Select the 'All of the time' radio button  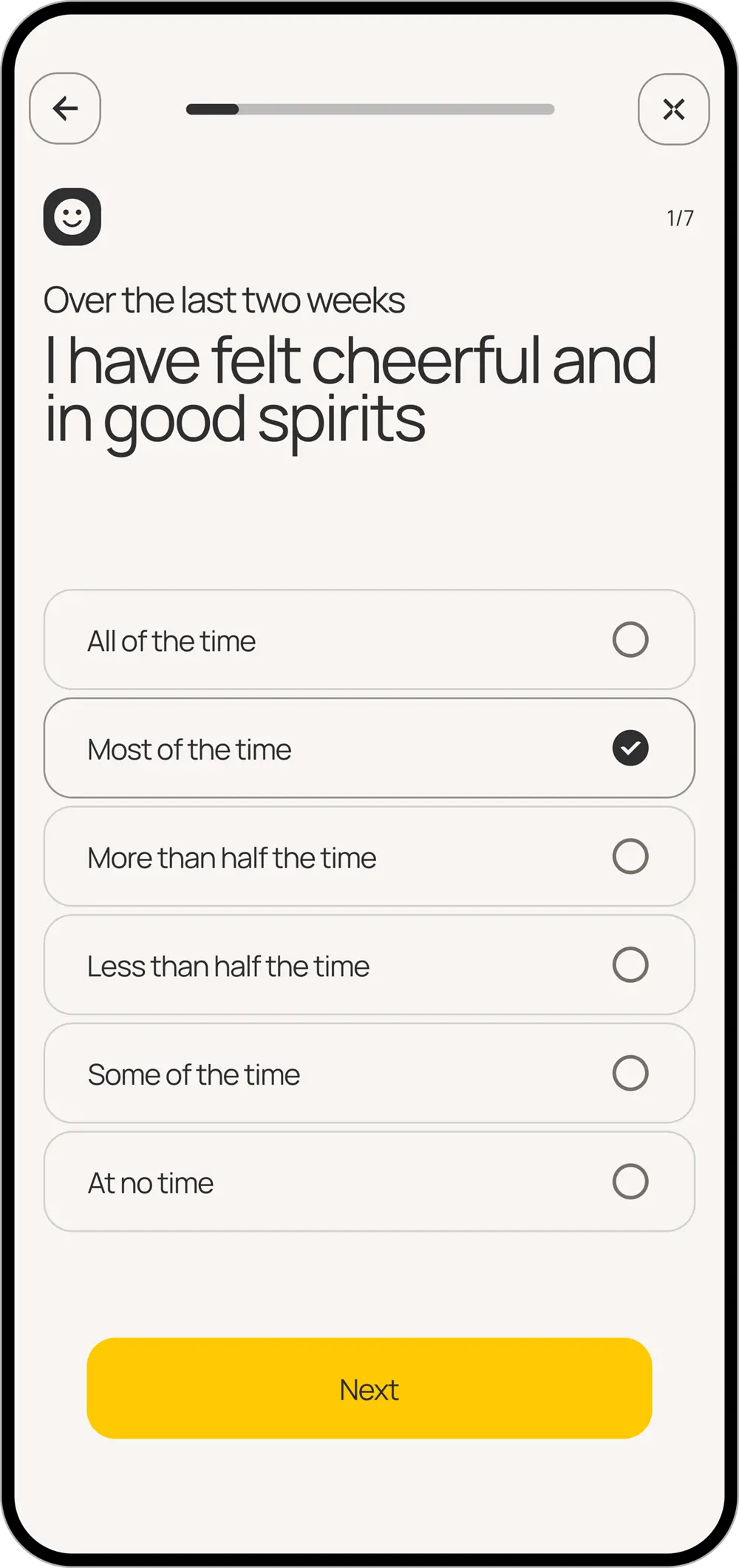coord(630,640)
